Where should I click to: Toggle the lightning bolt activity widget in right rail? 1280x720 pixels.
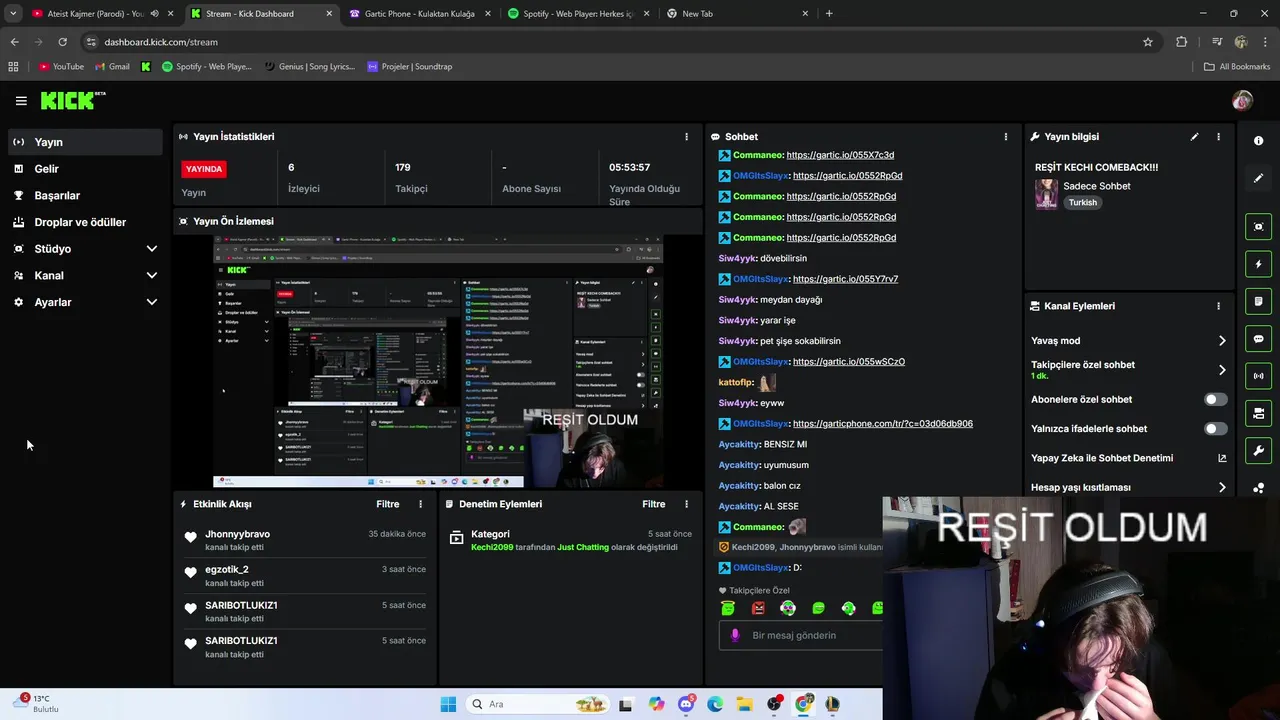[1258, 264]
